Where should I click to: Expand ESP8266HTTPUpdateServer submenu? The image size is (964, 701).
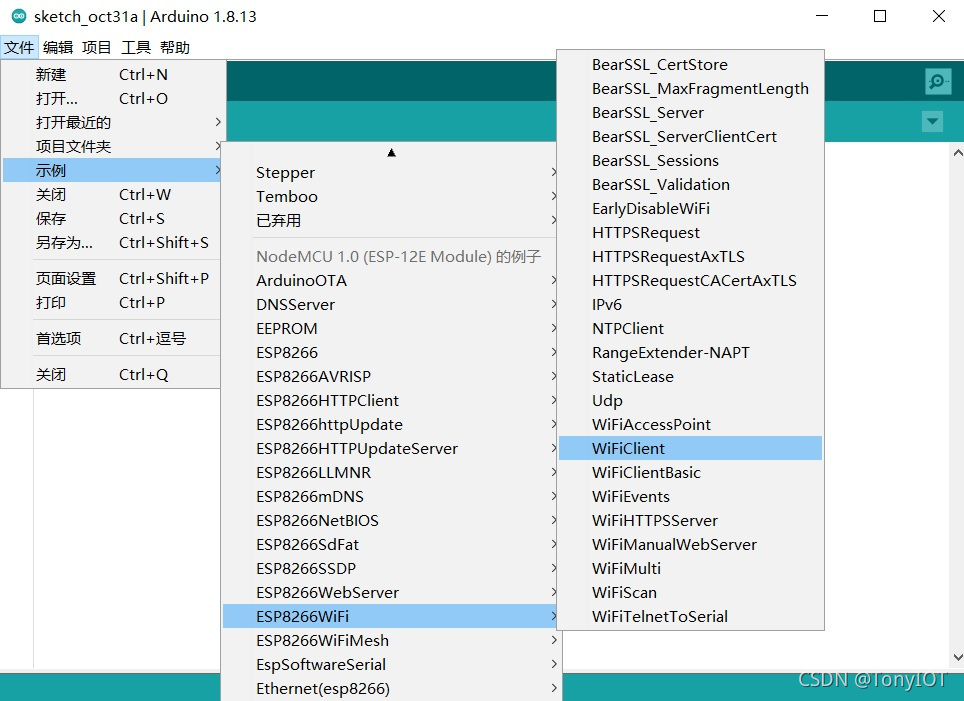390,448
